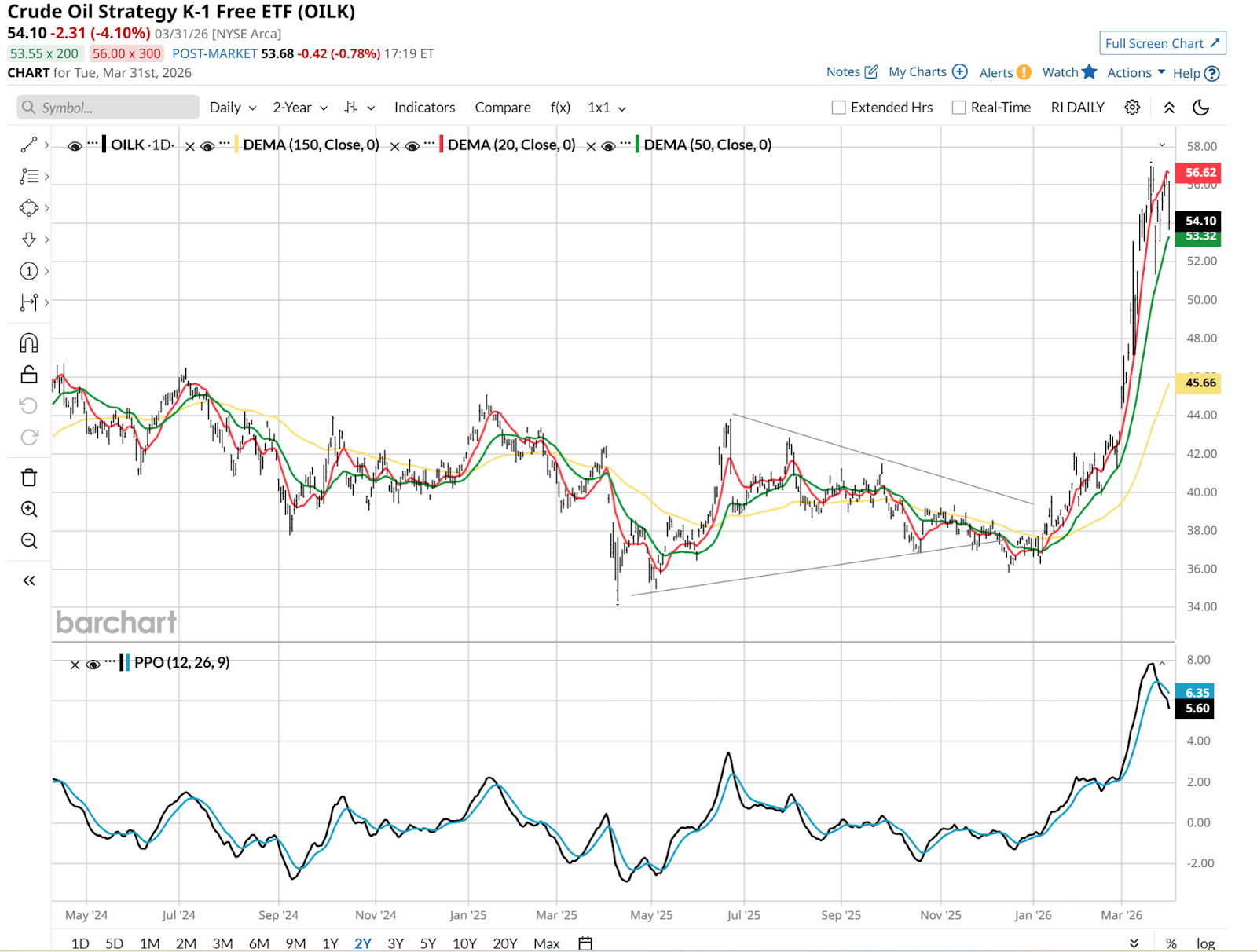This screenshot has height=952, width=1257.
Task: Click the DEMA 20 red color swatch
Action: 442,145
